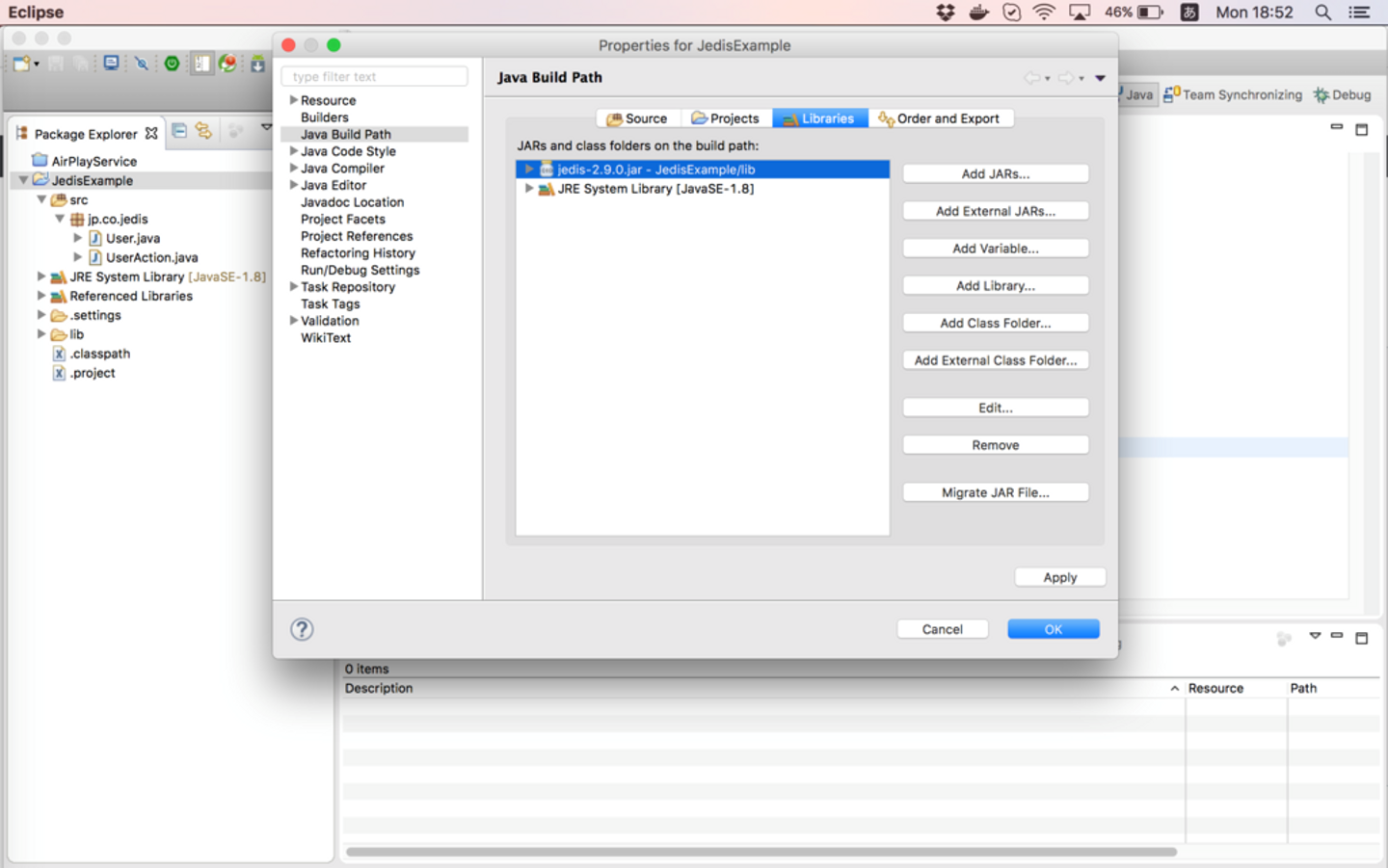Cancel the Properties dialog
1388x868 pixels.
click(943, 629)
